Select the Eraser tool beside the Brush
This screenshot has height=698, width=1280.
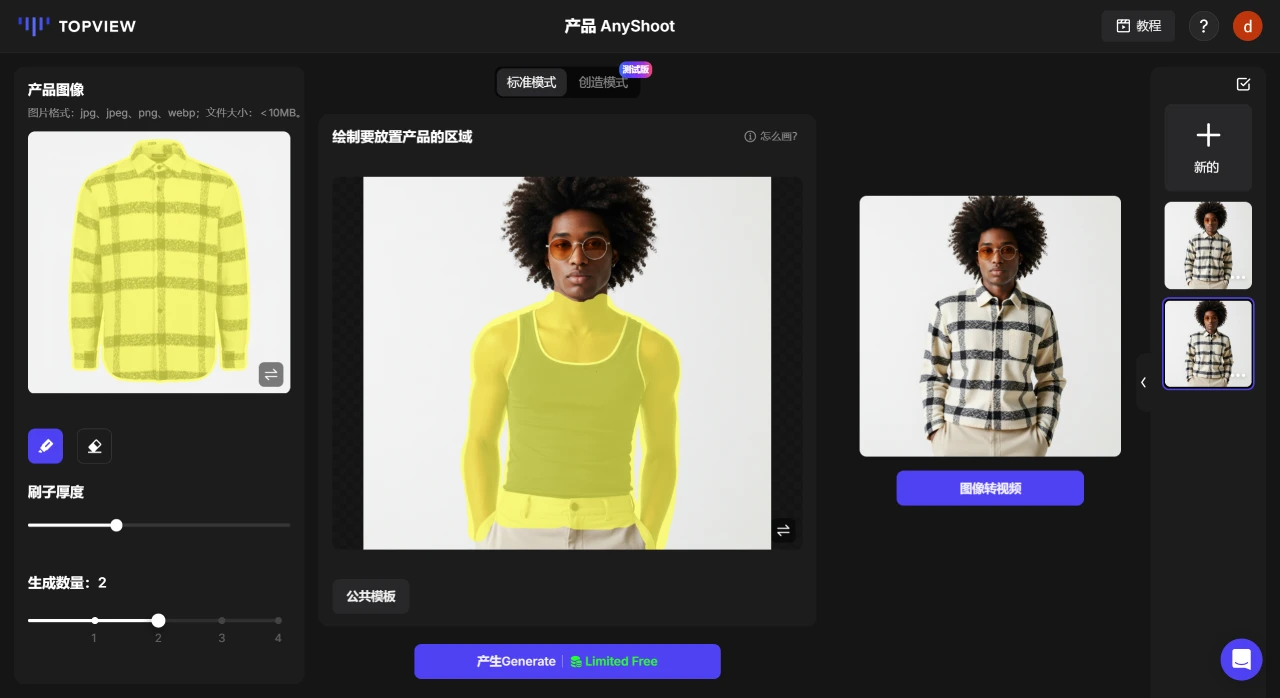click(x=94, y=446)
